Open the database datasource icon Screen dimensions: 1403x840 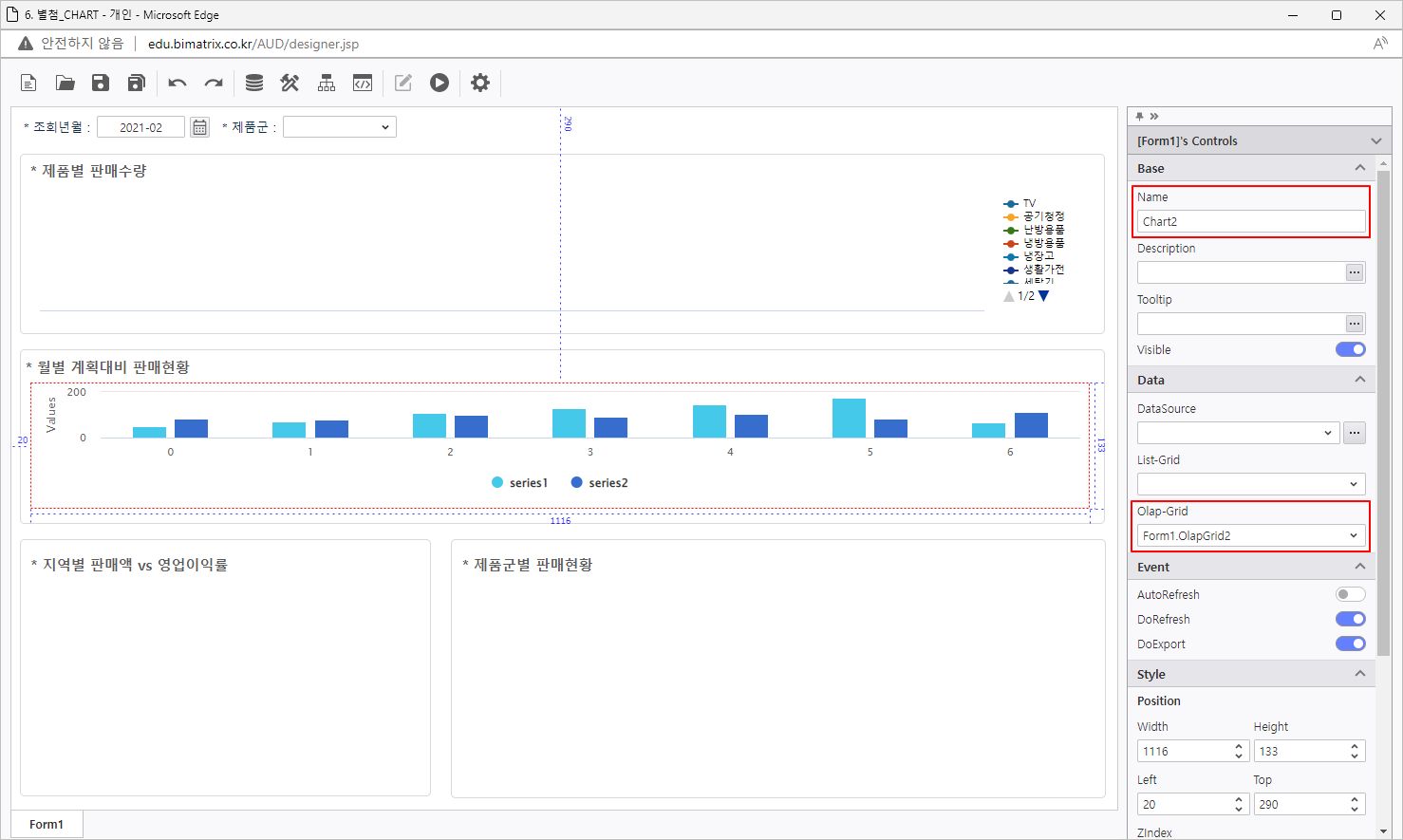coord(254,84)
